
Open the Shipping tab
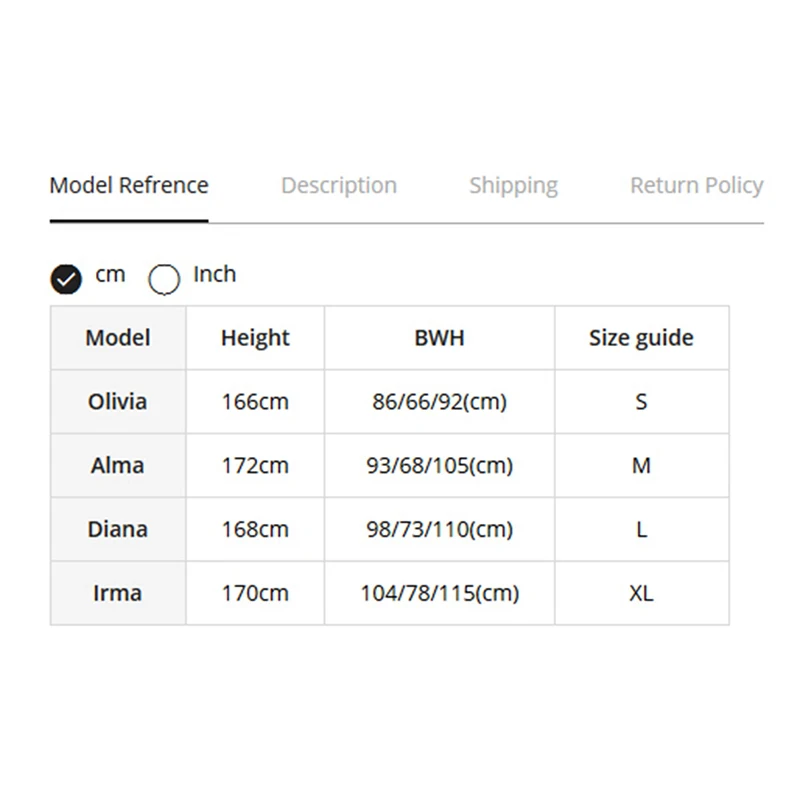[x=513, y=186]
